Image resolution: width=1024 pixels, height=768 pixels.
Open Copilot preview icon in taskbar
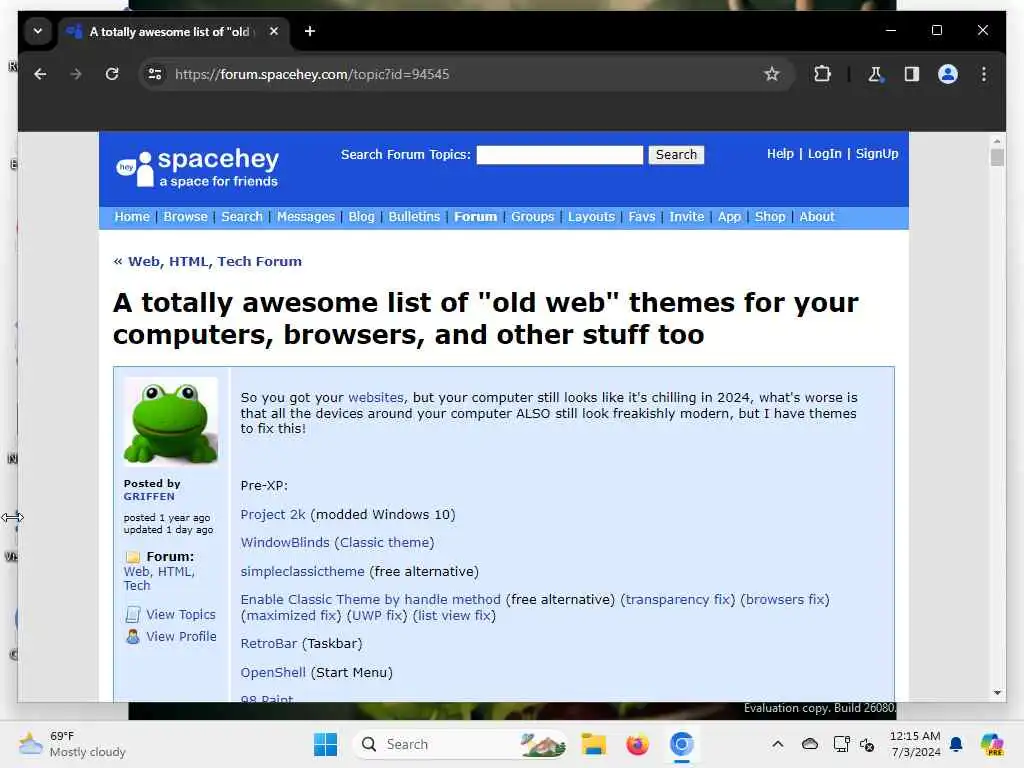pos(992,744)
